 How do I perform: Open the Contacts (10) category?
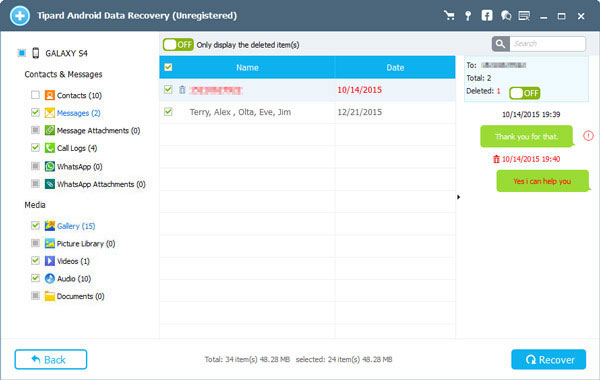pyautogui.click(x=79, y=95)
